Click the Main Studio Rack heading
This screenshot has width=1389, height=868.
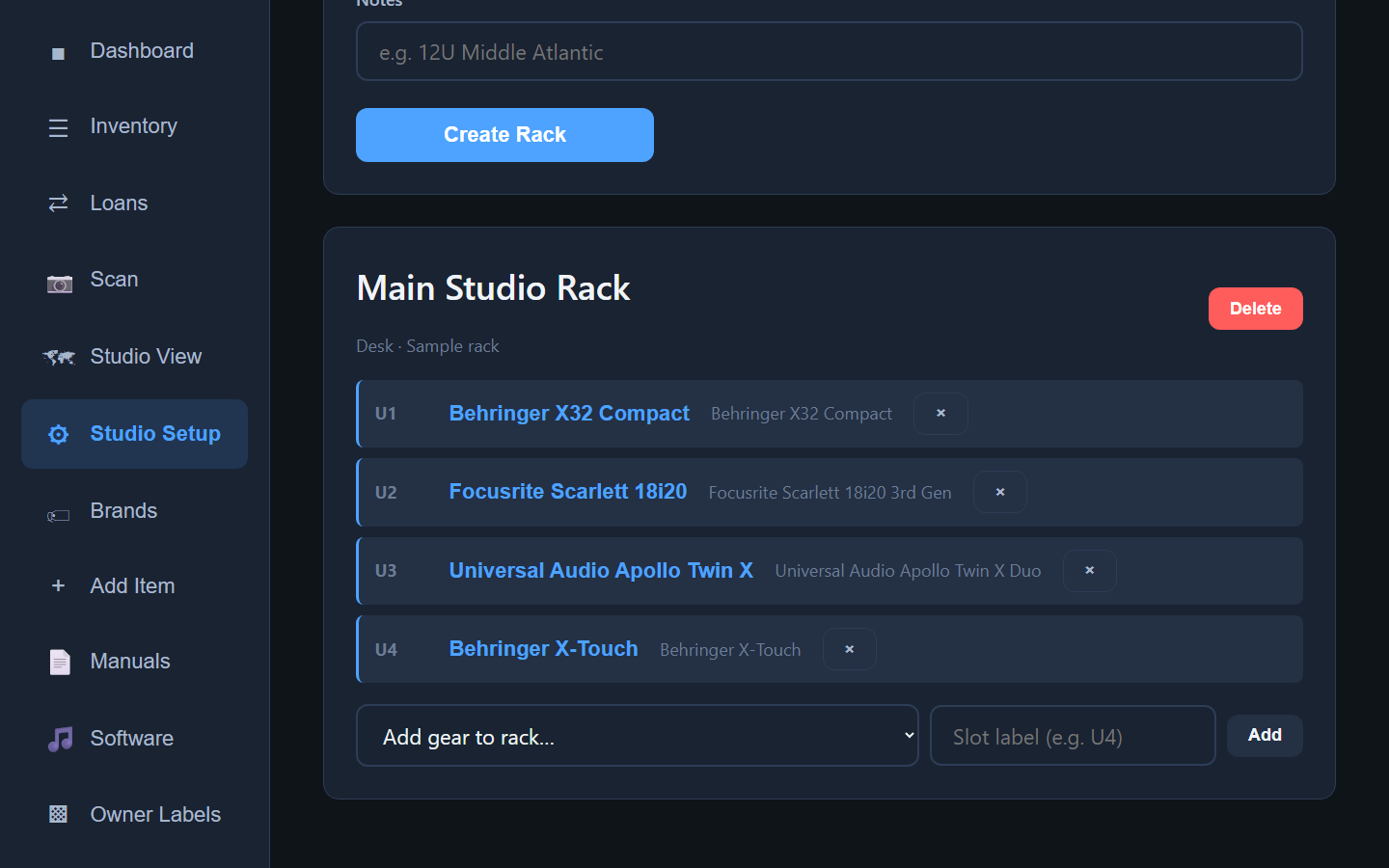(x=493, y=288)
